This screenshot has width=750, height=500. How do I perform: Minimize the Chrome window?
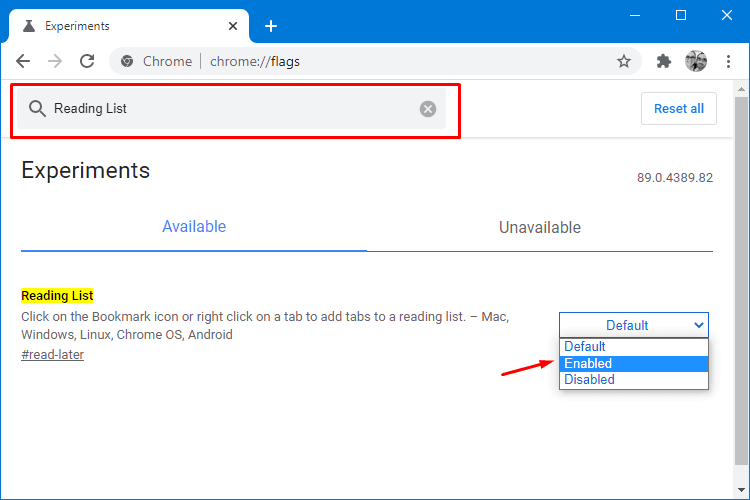[x=635, y=16]
